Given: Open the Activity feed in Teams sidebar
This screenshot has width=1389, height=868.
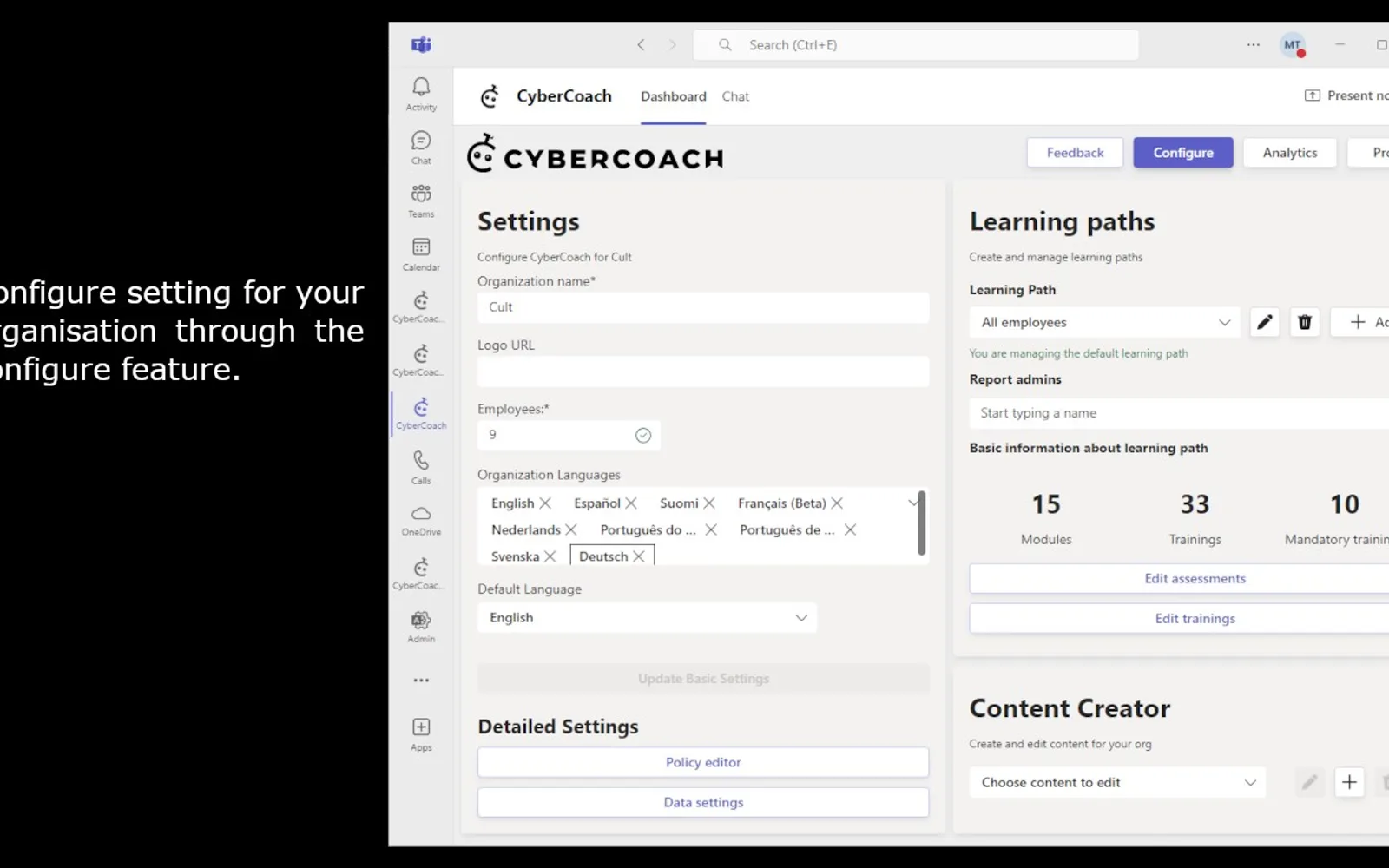Looking at the screenshot, I should pos(421,95).
